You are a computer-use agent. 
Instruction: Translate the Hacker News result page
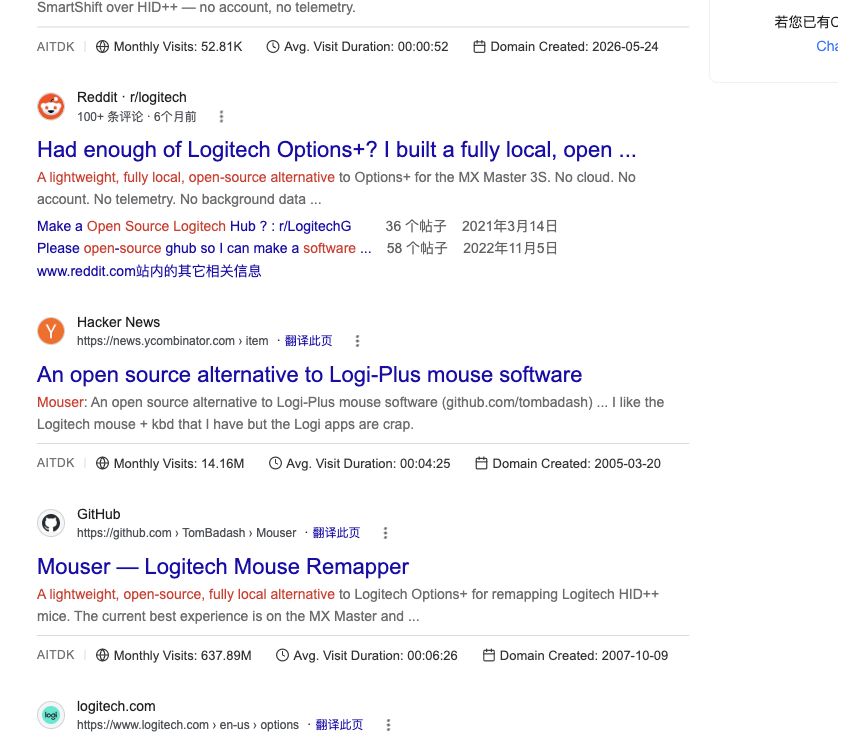(x=308, y=341)
